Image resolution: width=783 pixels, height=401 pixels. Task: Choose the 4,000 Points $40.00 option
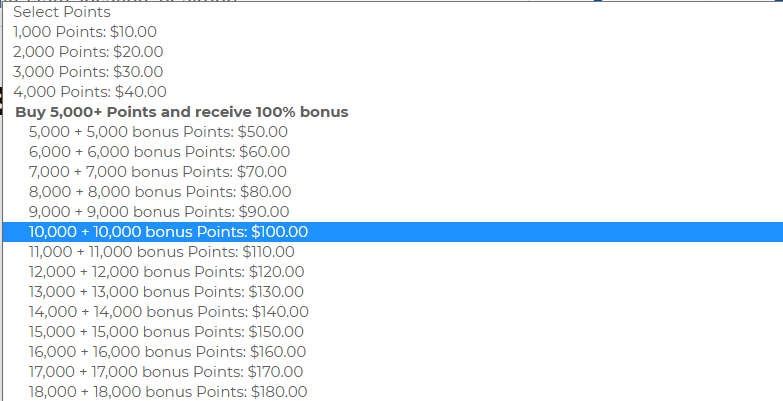pos(90,92)
